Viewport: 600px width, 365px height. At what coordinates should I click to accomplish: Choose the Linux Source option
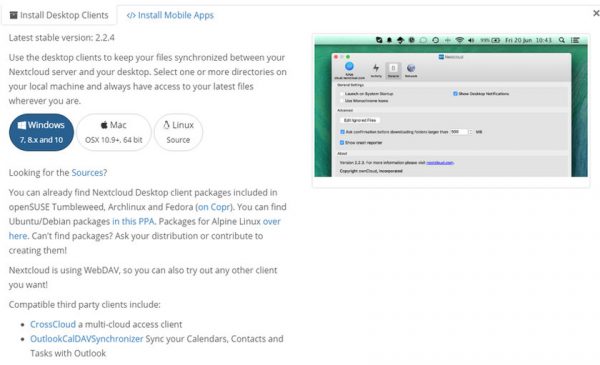(178, 132)
